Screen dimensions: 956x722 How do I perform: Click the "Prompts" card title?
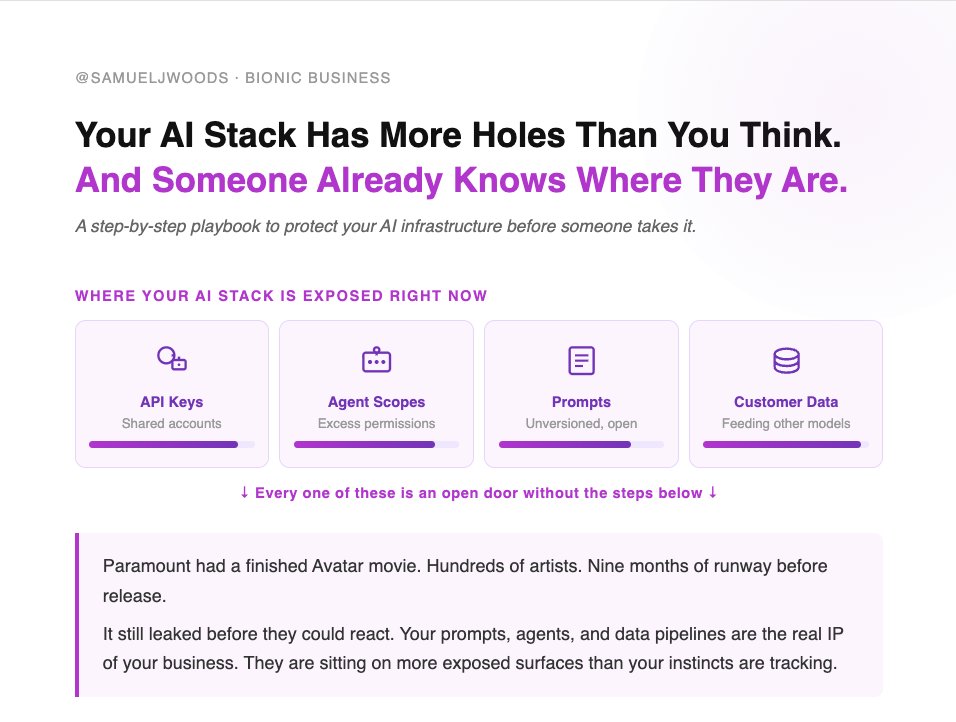tap(581, 402)
